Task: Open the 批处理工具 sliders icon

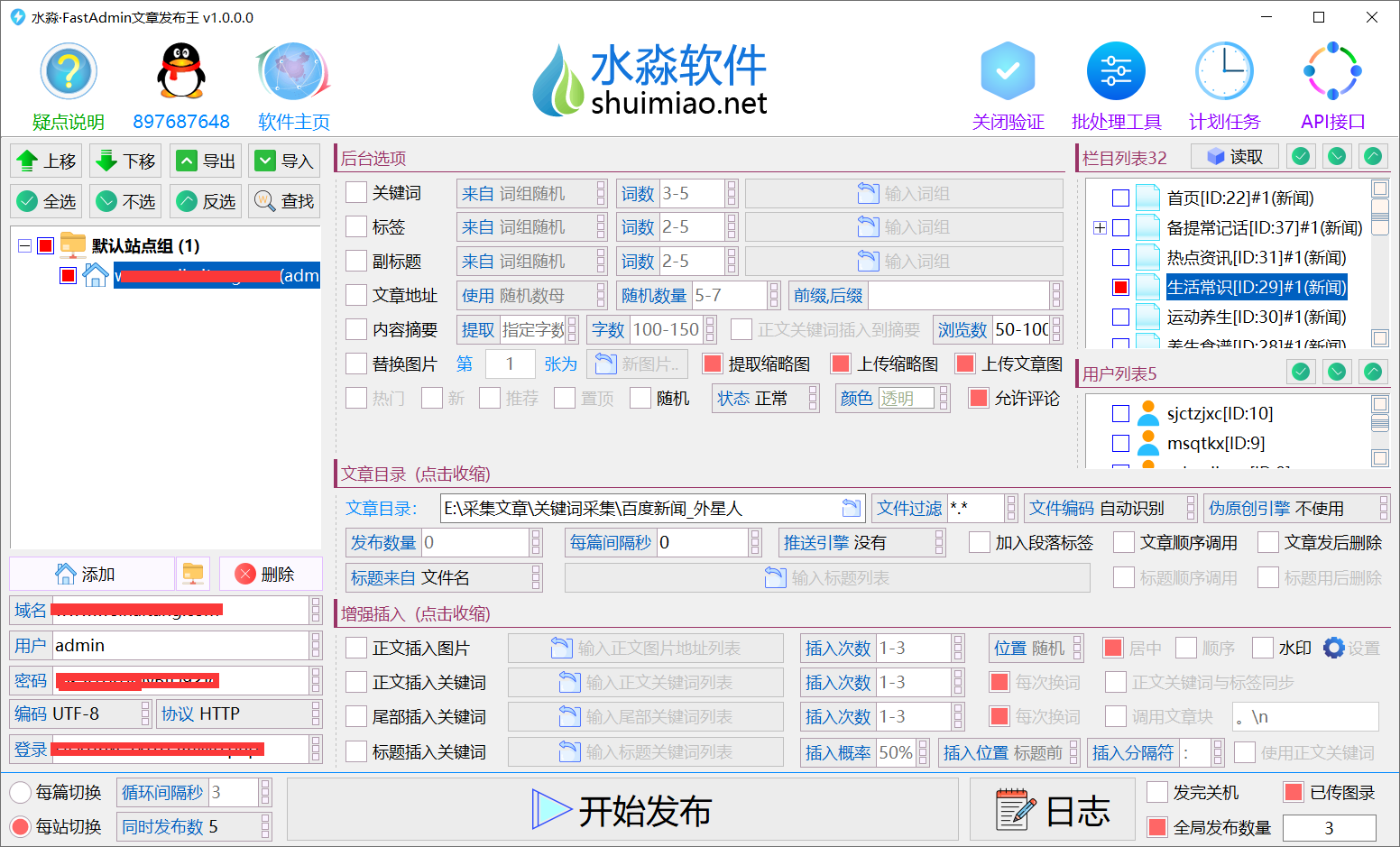Action: tap(1116, 71)
